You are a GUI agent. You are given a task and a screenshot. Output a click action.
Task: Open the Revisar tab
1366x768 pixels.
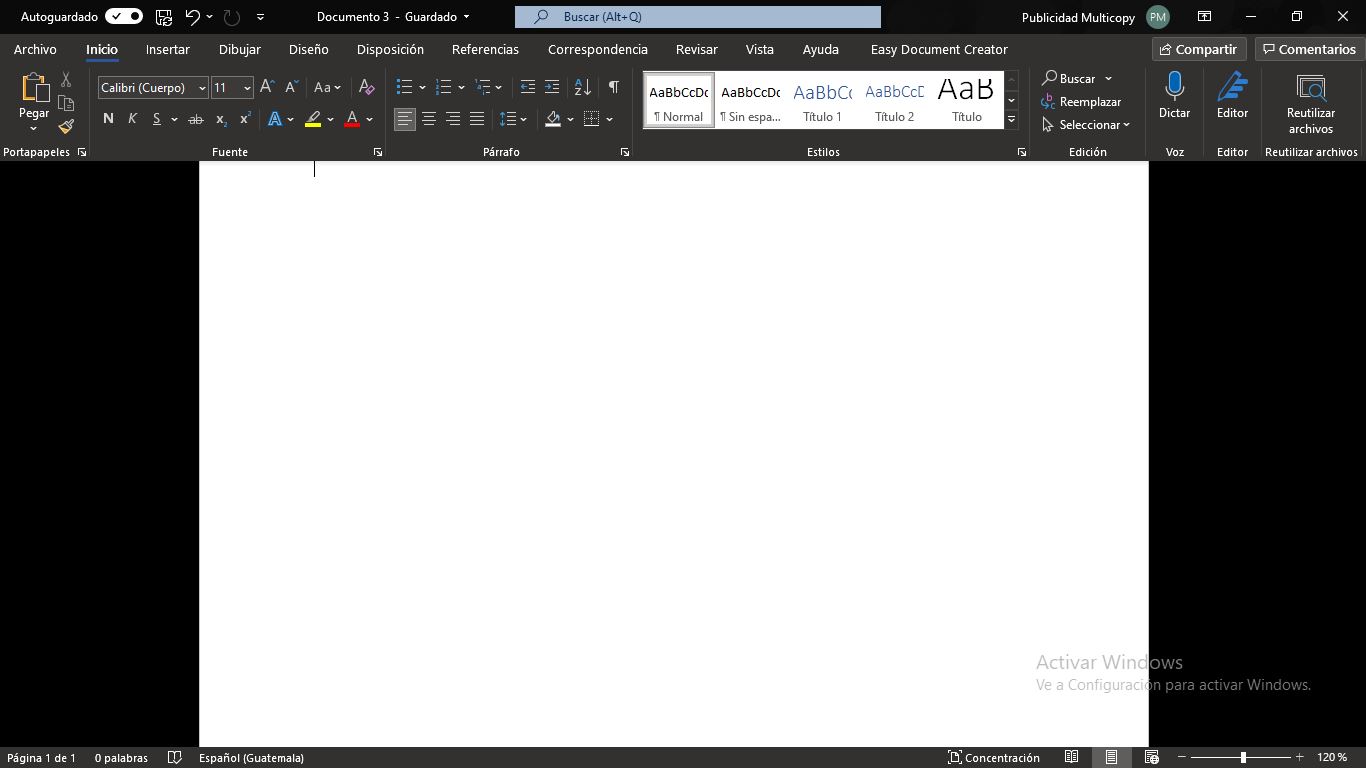pyautogui.click(x=697, y=49)
